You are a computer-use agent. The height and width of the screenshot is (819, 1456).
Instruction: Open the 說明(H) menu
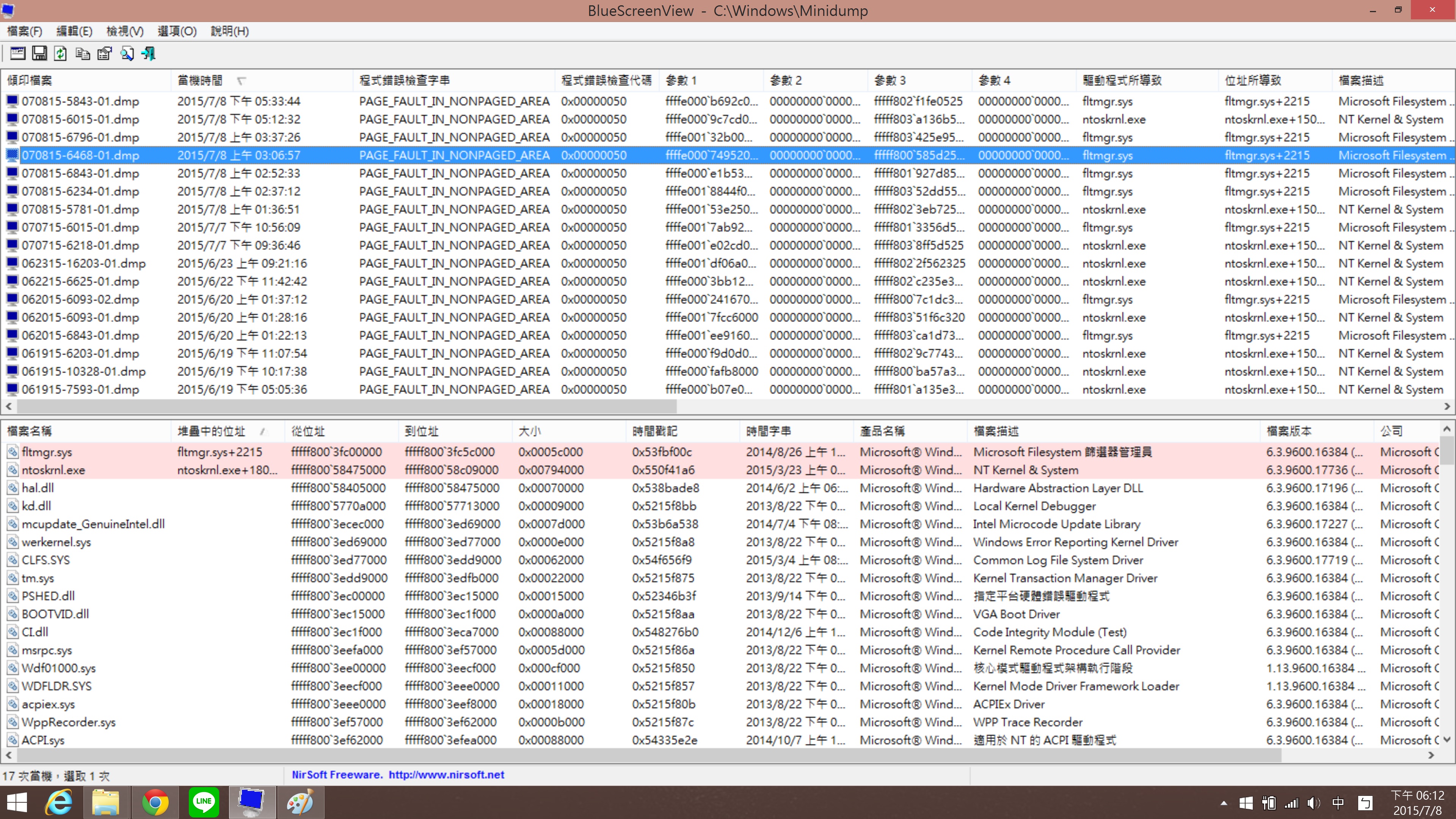[229, 31]
